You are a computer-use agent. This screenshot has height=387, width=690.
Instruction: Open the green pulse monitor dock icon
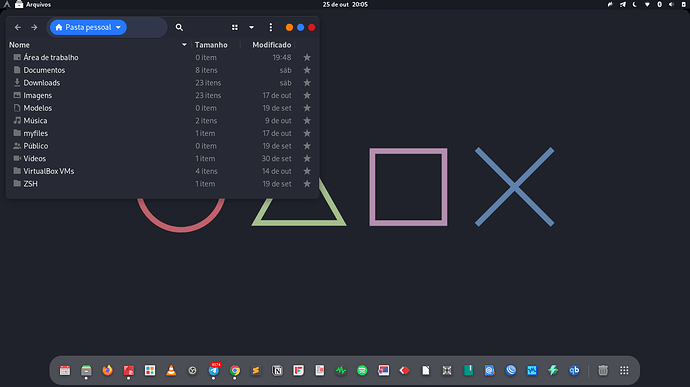341,371
